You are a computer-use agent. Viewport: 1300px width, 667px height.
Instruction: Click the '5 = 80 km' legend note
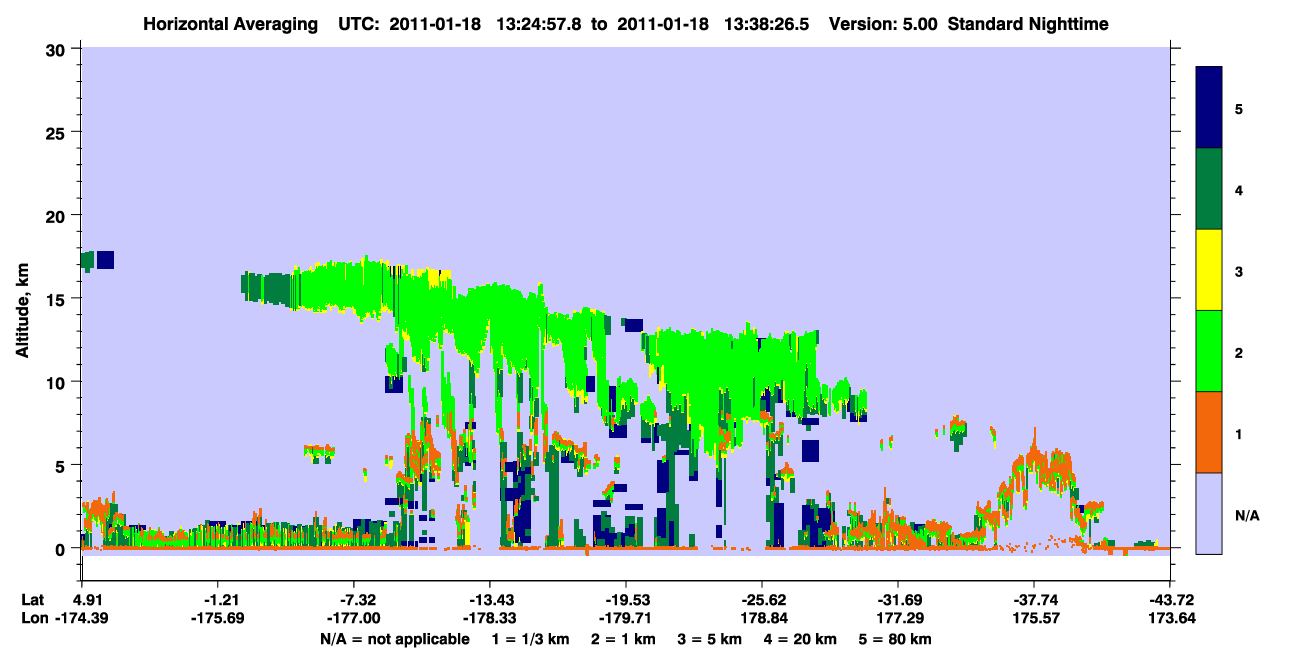pos(896,639)
